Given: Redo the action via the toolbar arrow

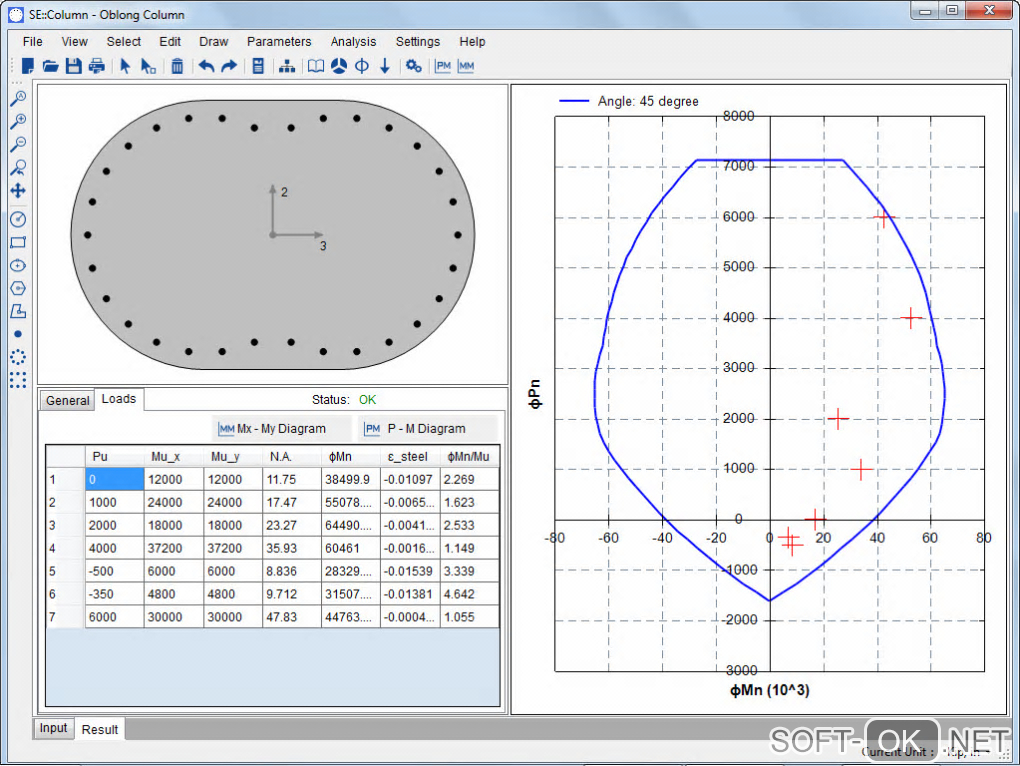Looking at the screenshot, I should (x=229, y=67).
